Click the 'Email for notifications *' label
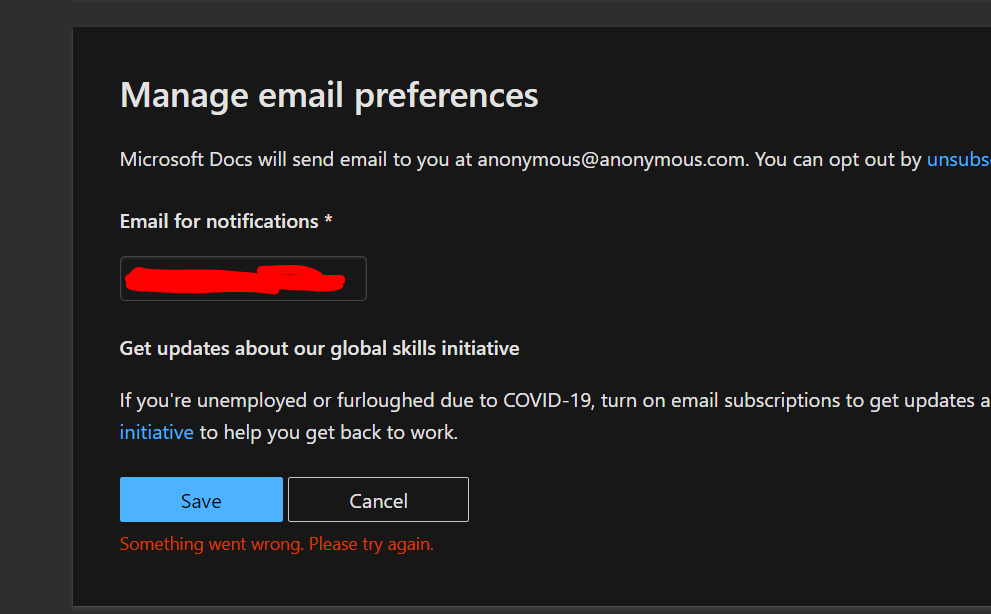The image size is (991, 614). click(x=226, y=221)
